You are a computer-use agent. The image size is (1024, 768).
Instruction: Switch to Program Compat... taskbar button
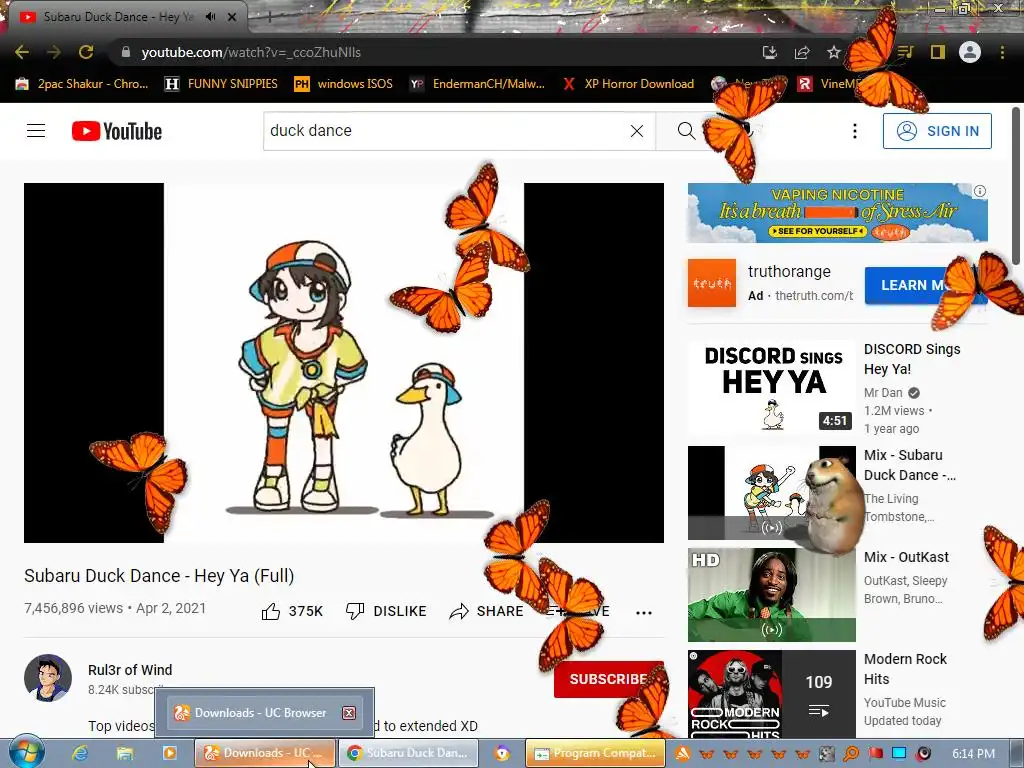(x=595, y=753)
